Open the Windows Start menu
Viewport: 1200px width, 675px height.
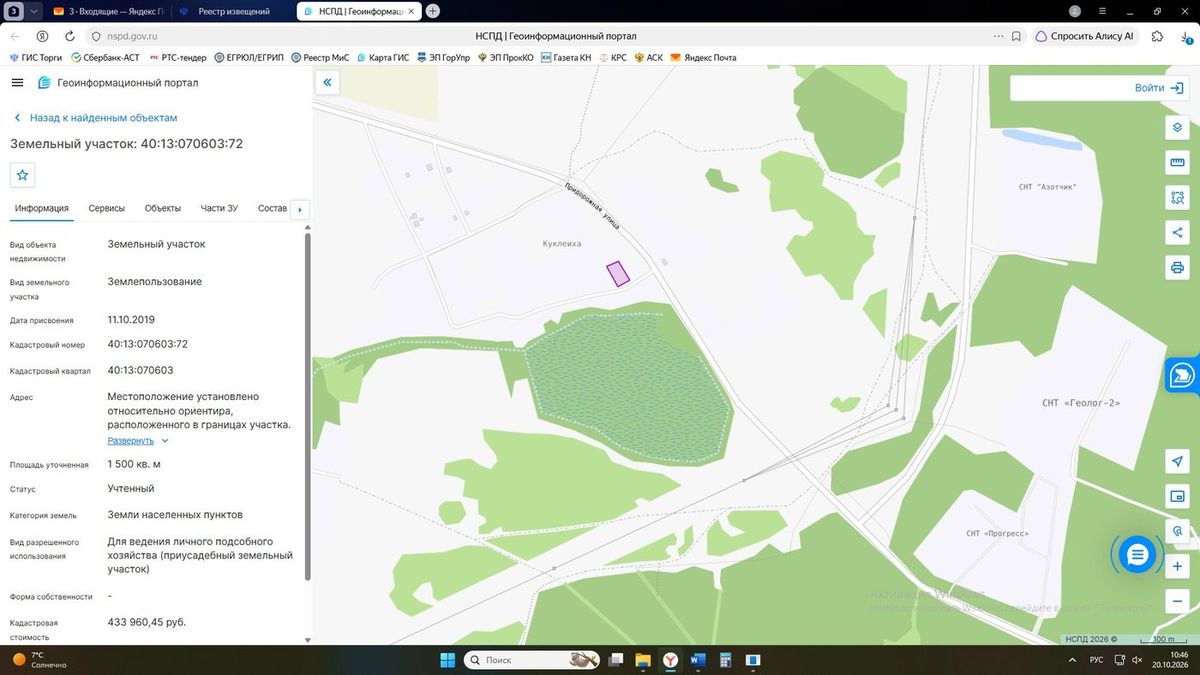(x=448, y=660)
